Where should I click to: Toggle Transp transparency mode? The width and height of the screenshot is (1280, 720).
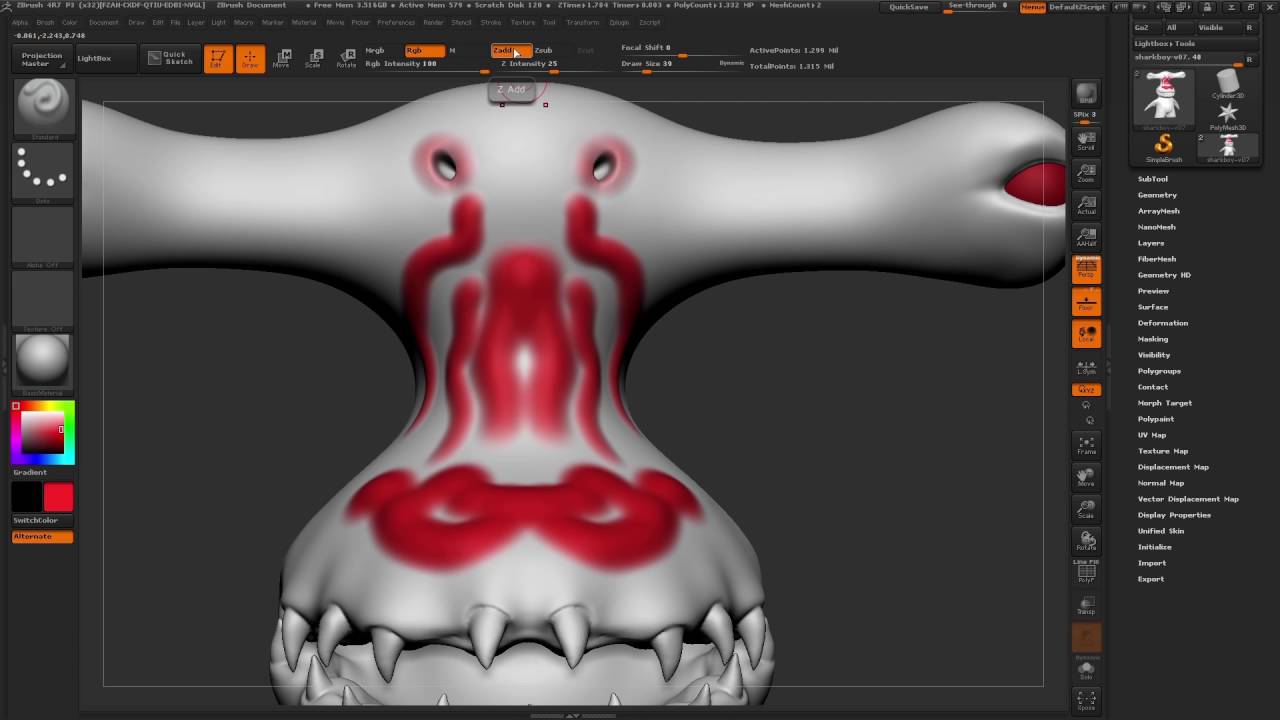[1086, 605]
